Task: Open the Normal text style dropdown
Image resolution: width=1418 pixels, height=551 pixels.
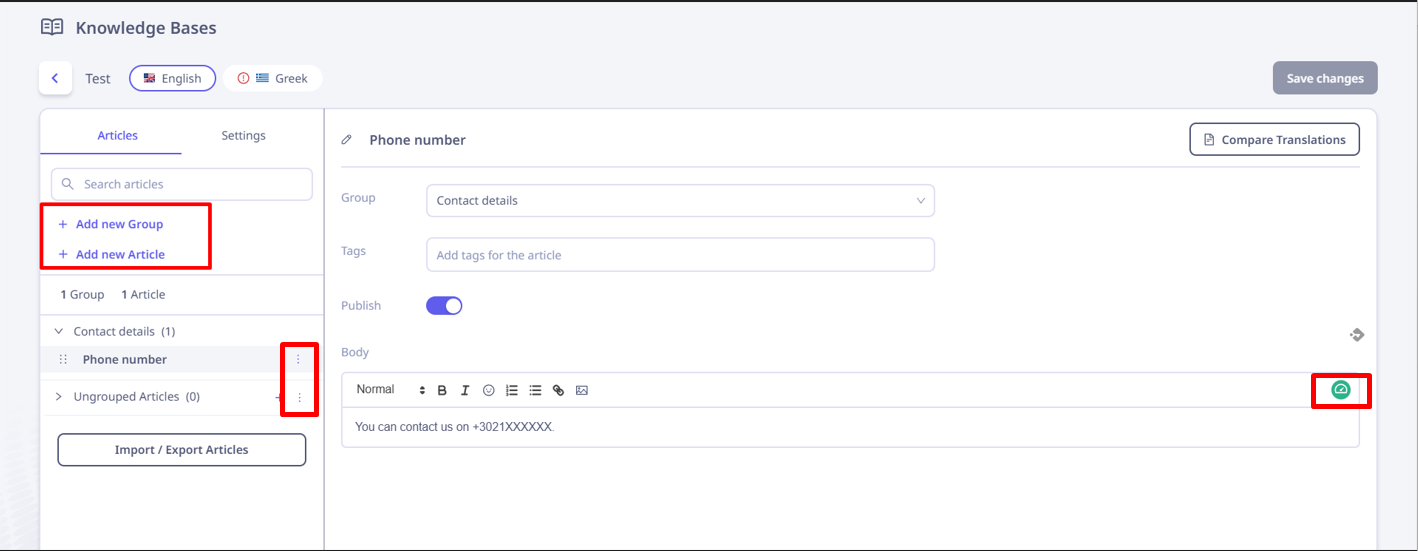Action: (391, 390)
